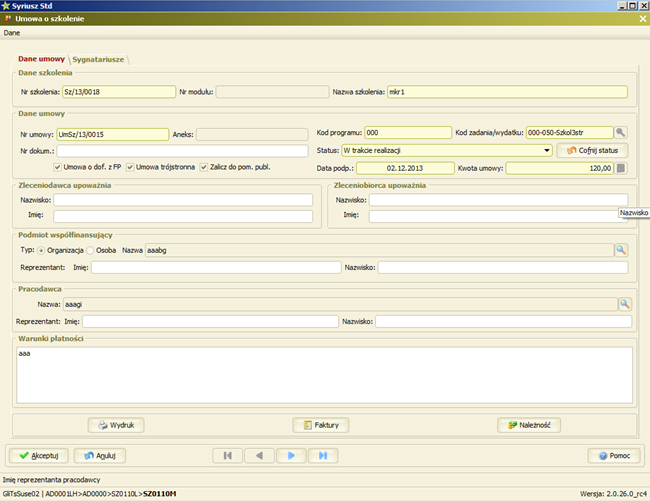Toggle Zalicz do pom. publ. checkbox
Viewport: 650px width, 501px height.
click(204, 167)
